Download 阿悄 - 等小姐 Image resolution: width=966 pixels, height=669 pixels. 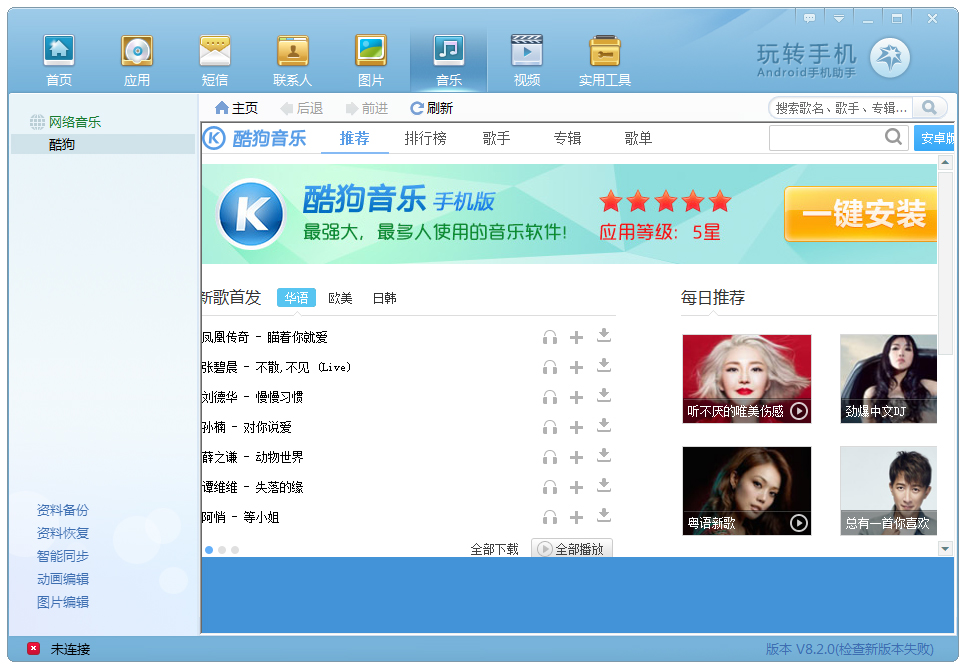click(604, 516)
